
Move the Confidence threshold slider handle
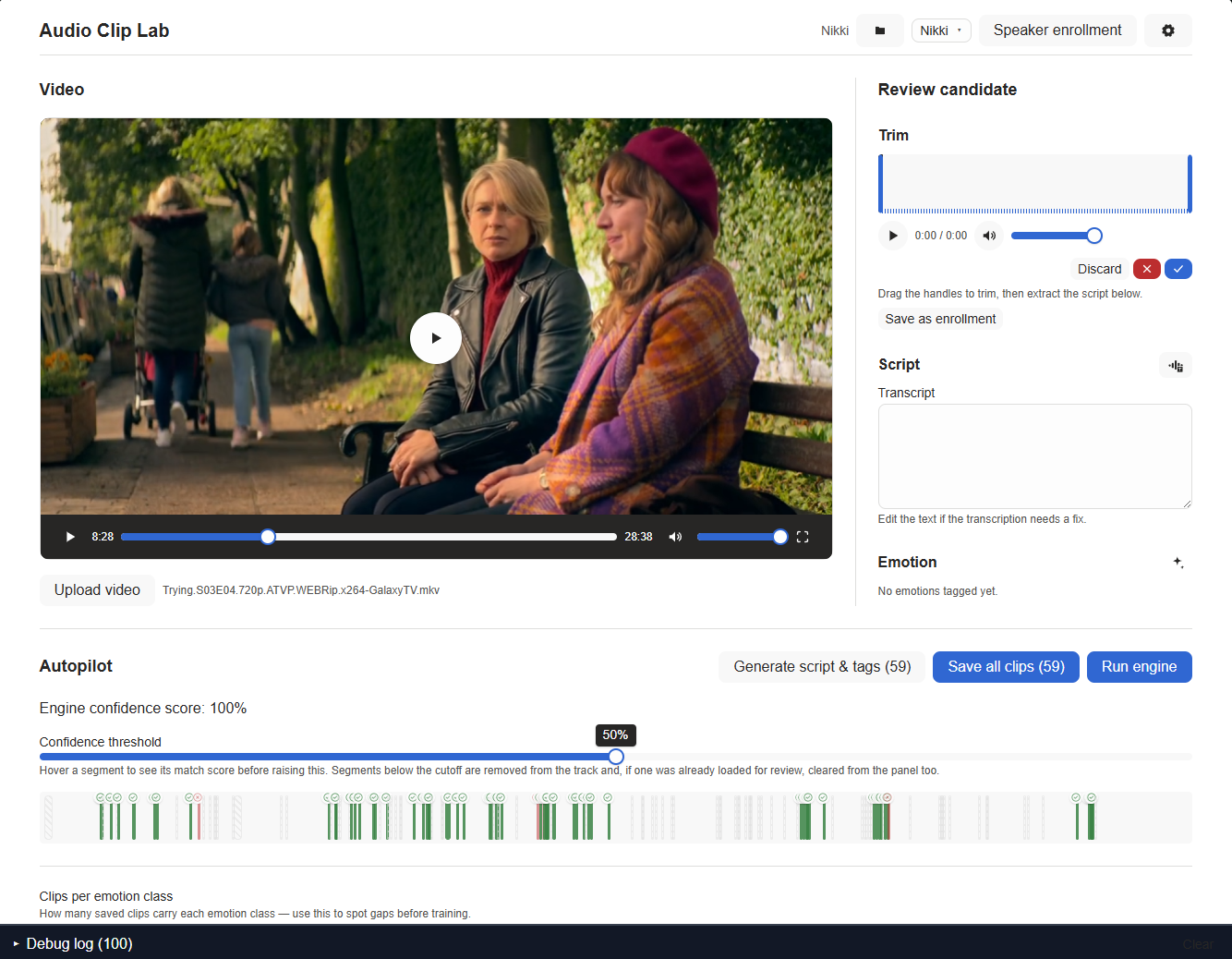click(616, 757)
